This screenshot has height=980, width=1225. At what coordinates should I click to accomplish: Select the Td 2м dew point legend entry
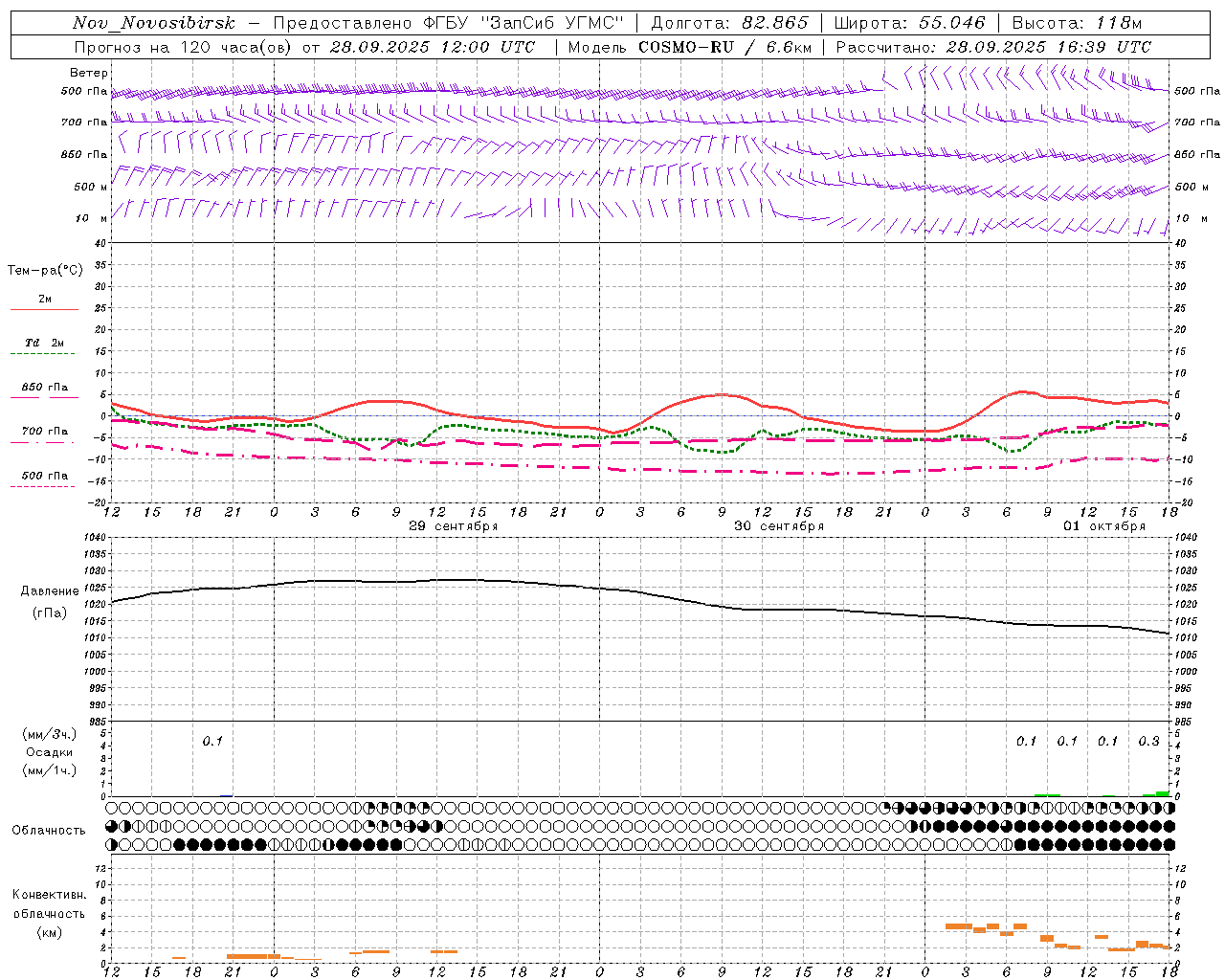[x=45, y=343]
